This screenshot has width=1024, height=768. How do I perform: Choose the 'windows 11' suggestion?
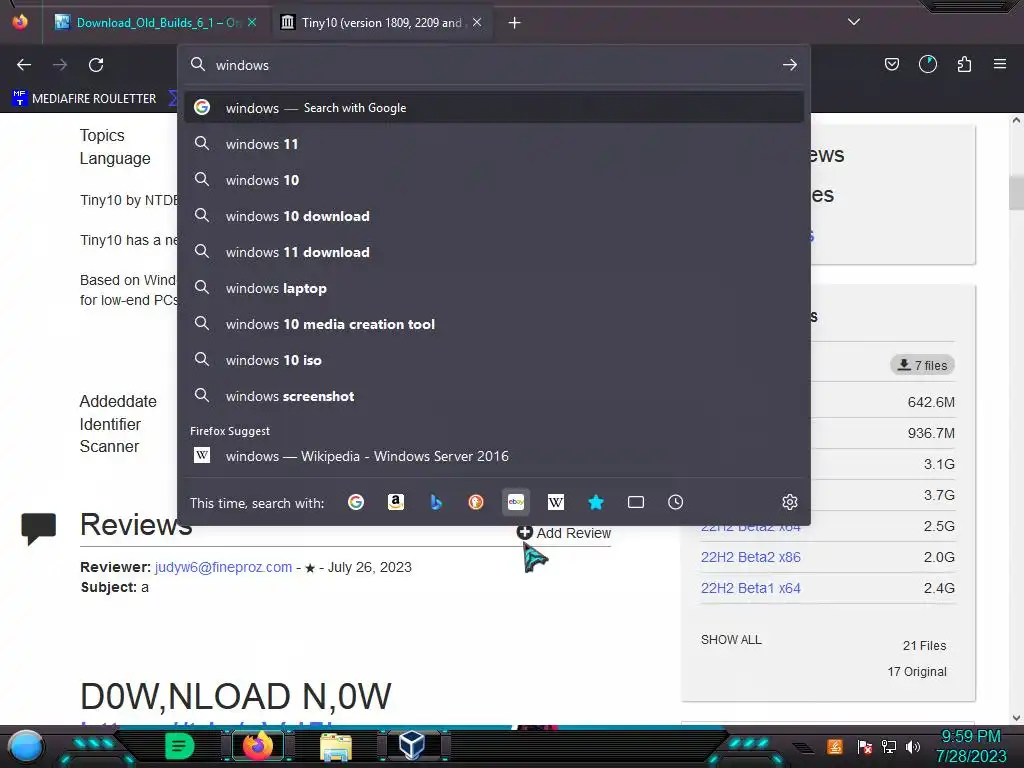click(x=494, y=144)
